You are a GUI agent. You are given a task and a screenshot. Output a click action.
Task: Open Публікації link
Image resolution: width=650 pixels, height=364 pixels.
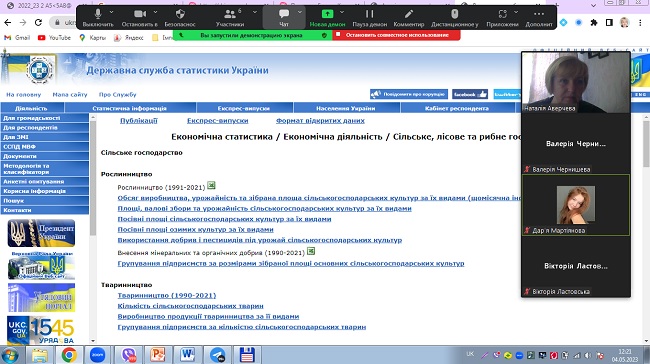coord(139,121)
